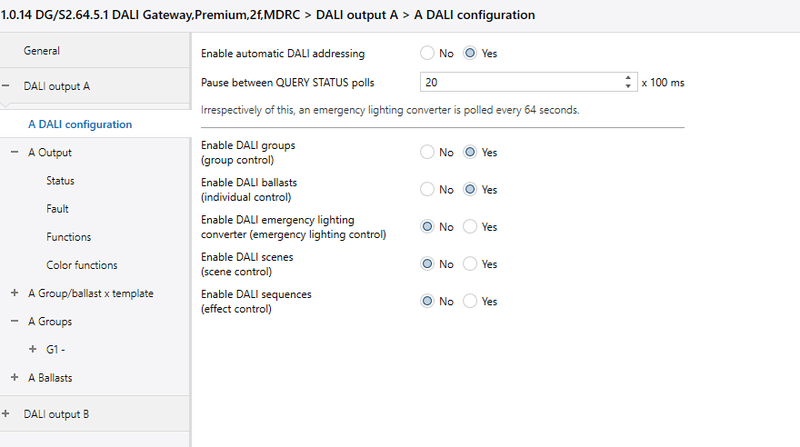
Task: Expand A Group/ballast x template node
Action: pyautogui.click(x=14, y=293)
